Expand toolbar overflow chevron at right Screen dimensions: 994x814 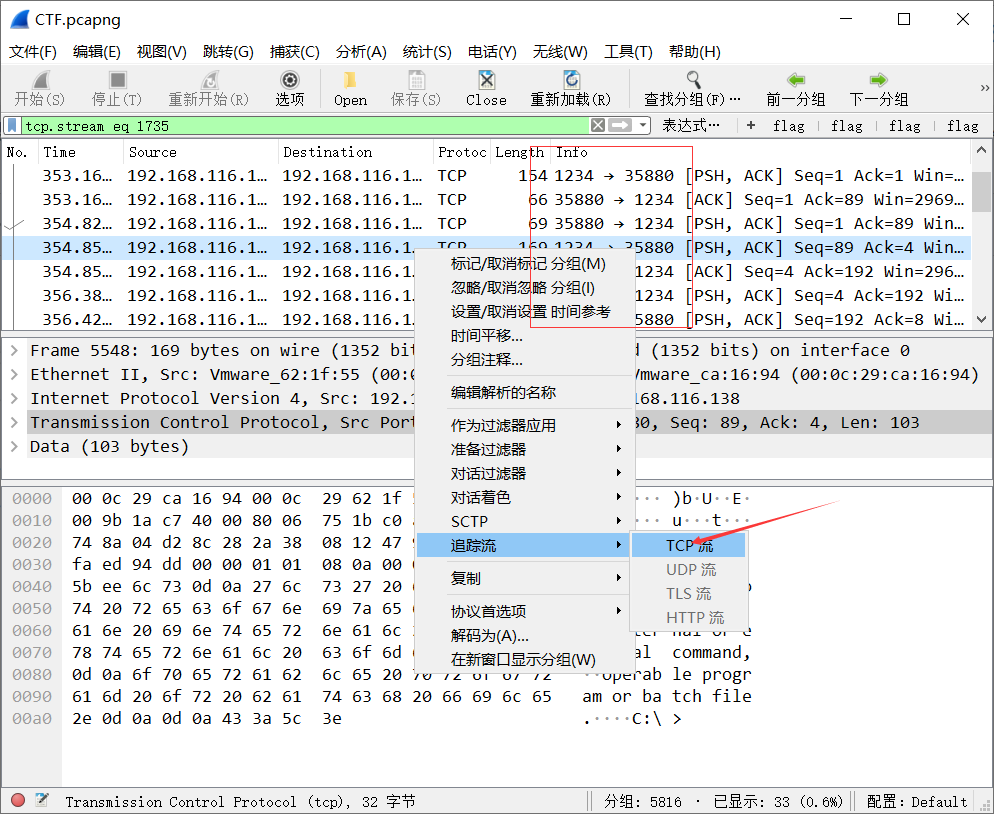(x=984, y=87)
